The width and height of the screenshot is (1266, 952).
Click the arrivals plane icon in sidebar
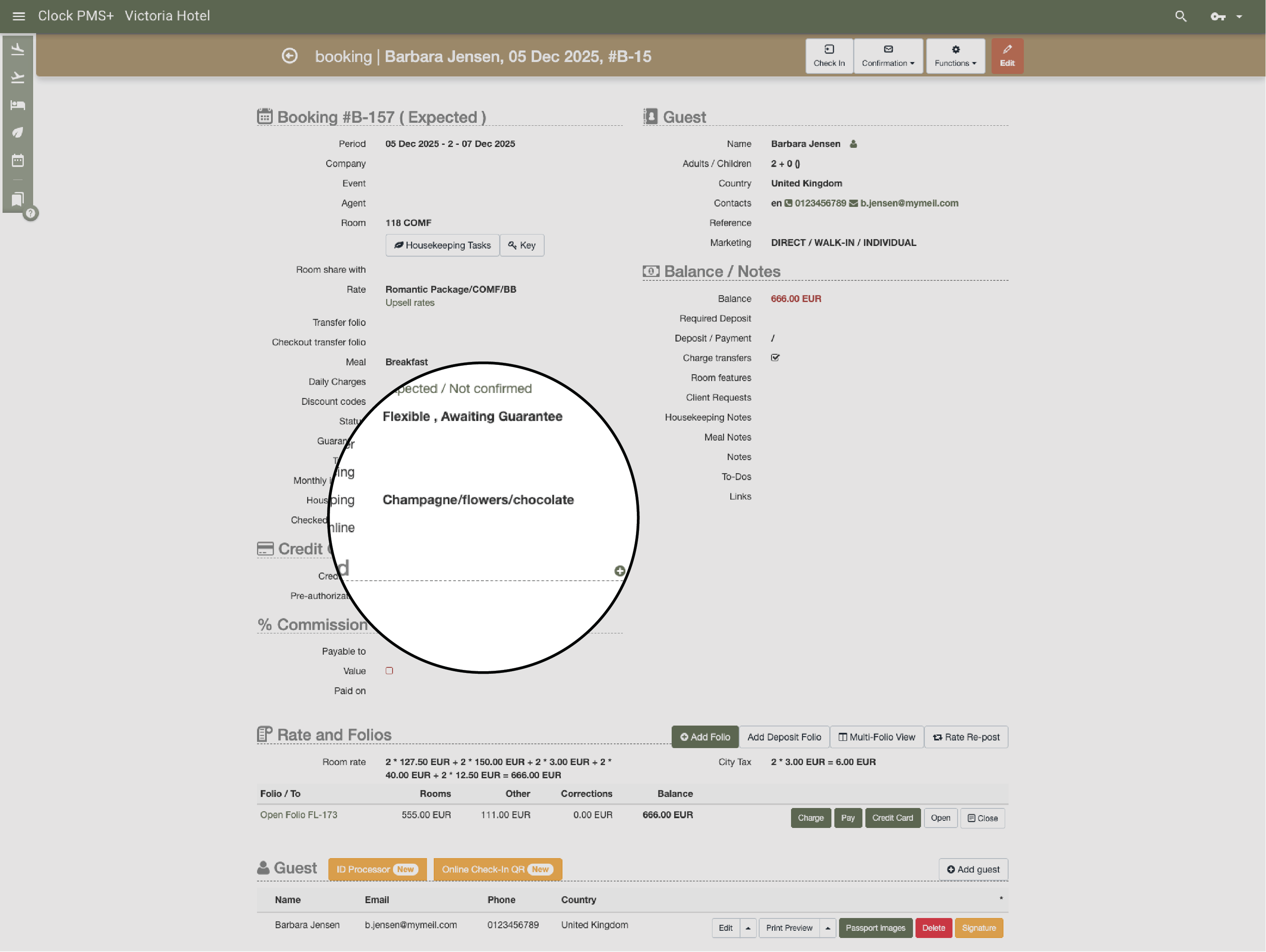[18, 49]
